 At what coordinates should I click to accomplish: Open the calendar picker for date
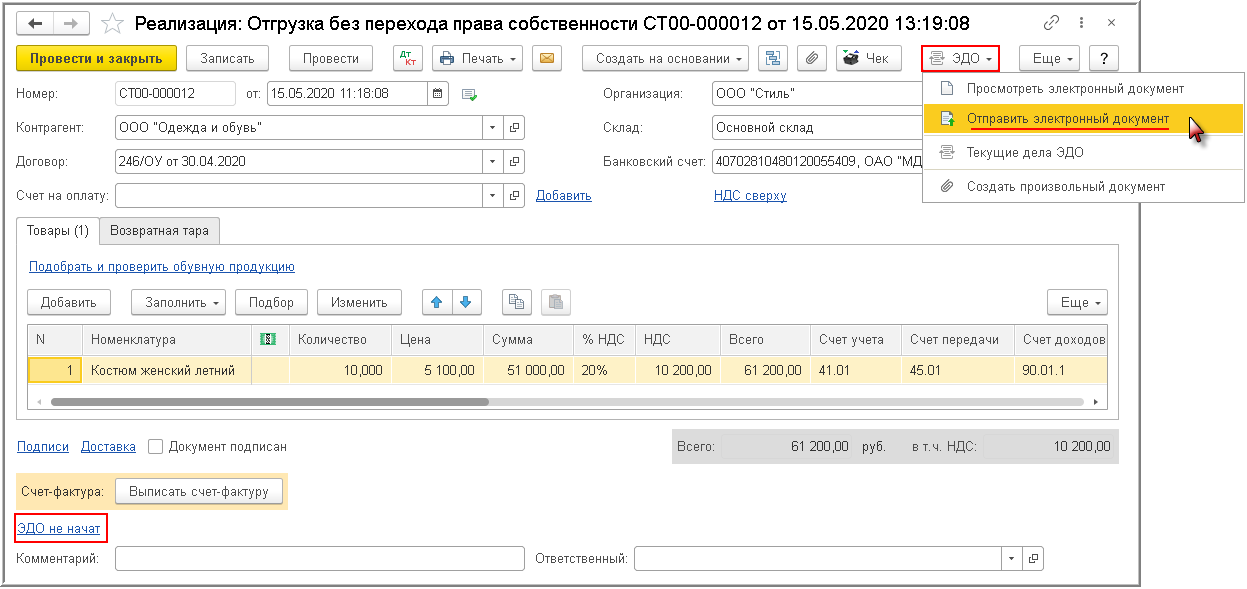point(438,94)
